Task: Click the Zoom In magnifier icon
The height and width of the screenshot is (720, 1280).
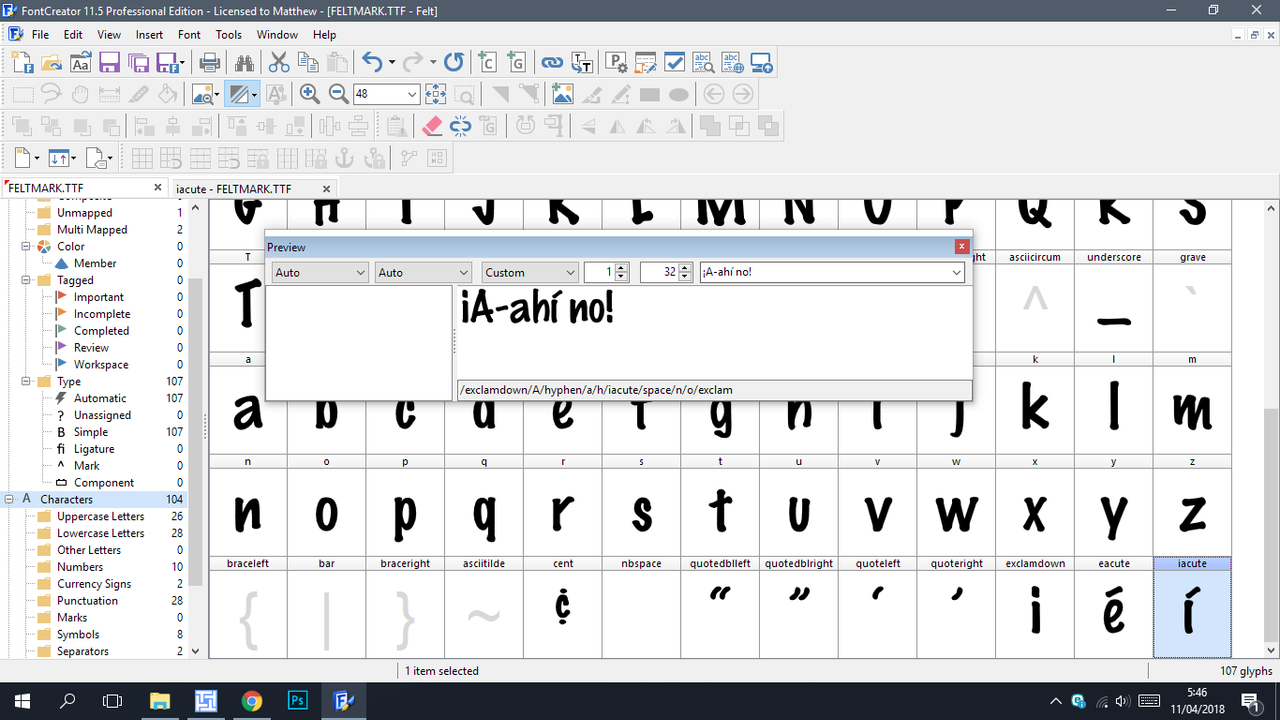Action: click(310, 94)
